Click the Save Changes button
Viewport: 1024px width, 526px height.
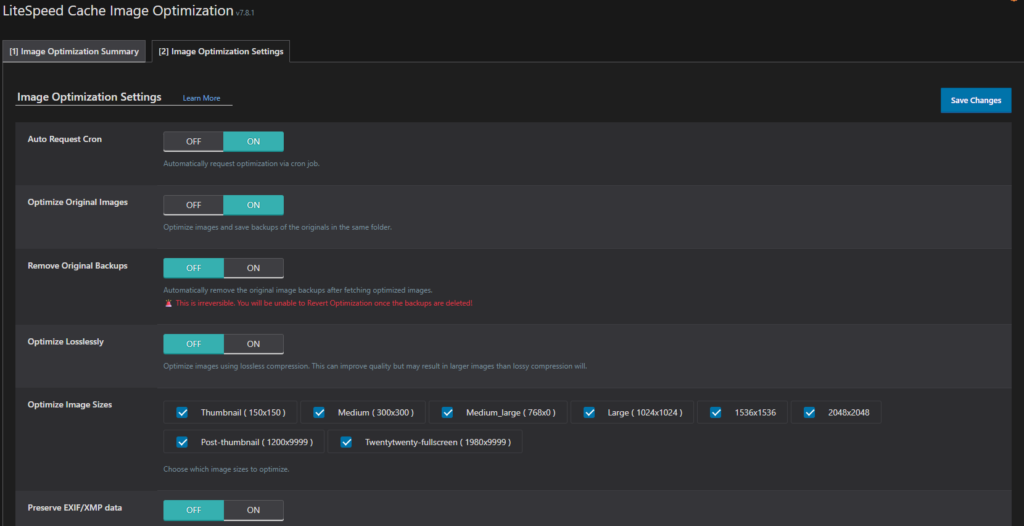[976, 101]
